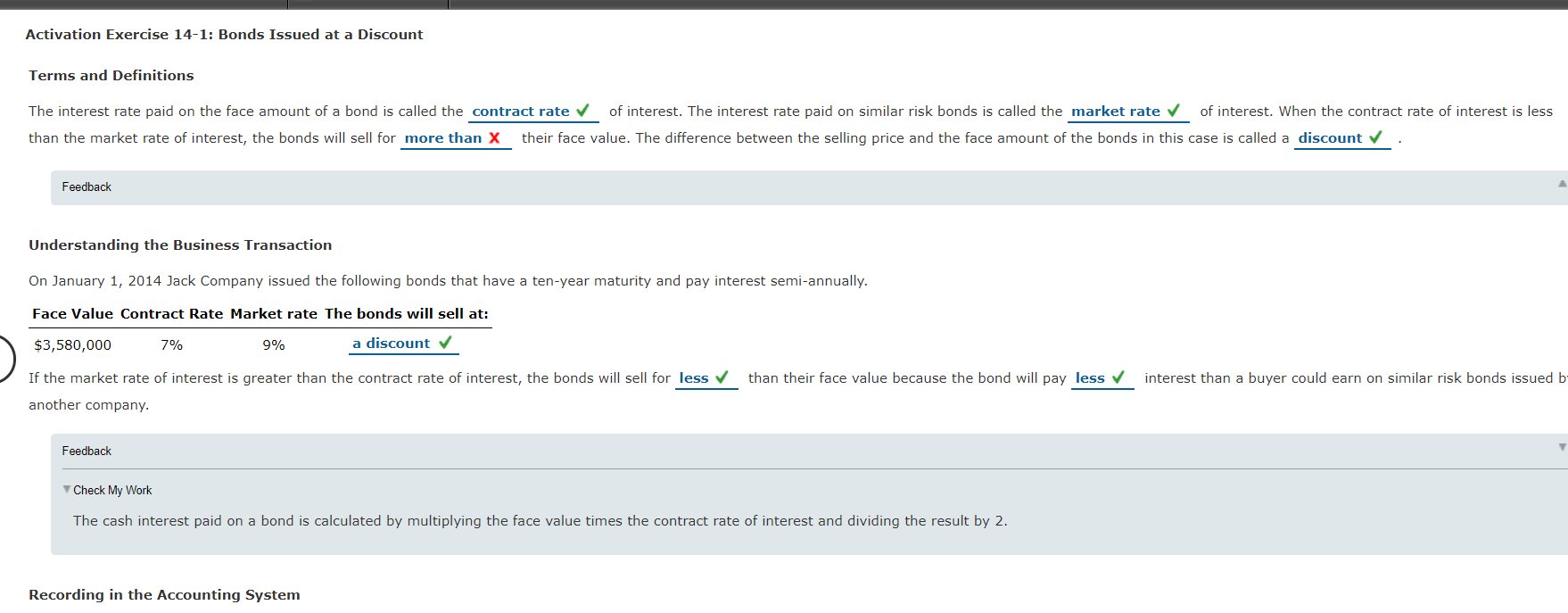Click the green checkmark beside 'a discount'
The image size is (1568, 613).
point(445,343)
